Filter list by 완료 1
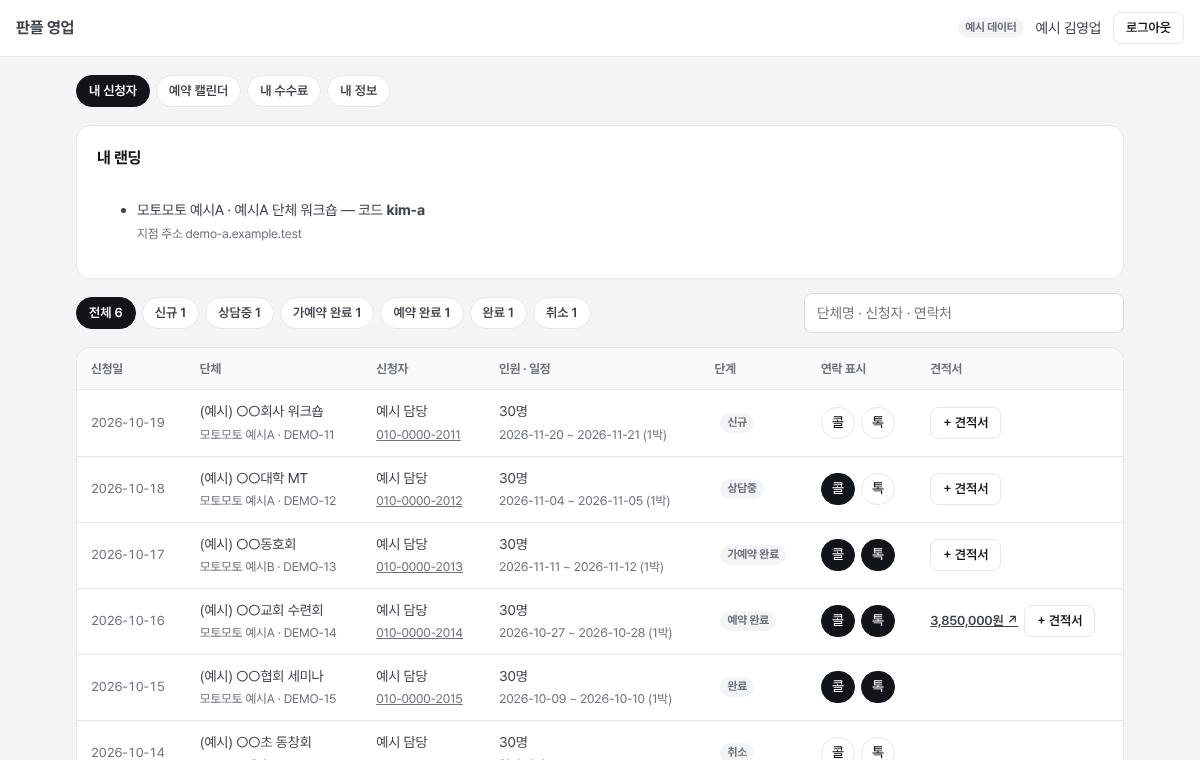The image size is (1200, 760). point(498,313)
